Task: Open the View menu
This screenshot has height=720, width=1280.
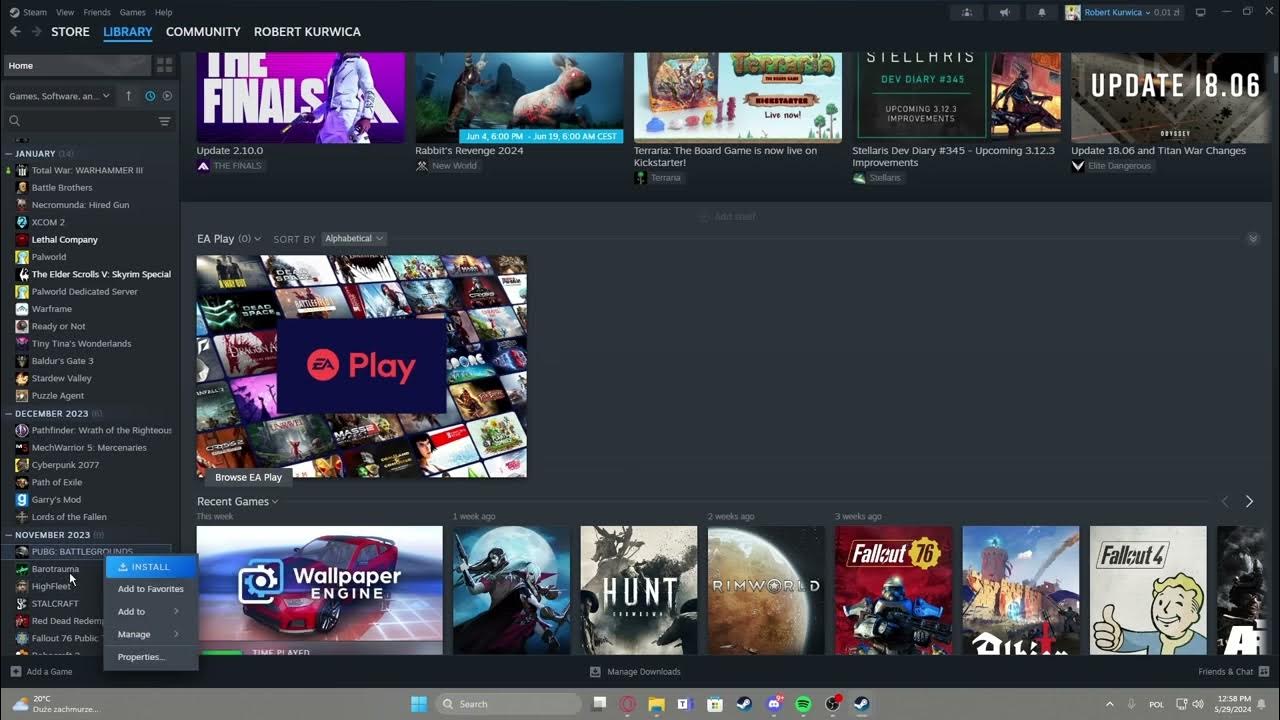Action: pyautogui.click(x=65, y=12)
